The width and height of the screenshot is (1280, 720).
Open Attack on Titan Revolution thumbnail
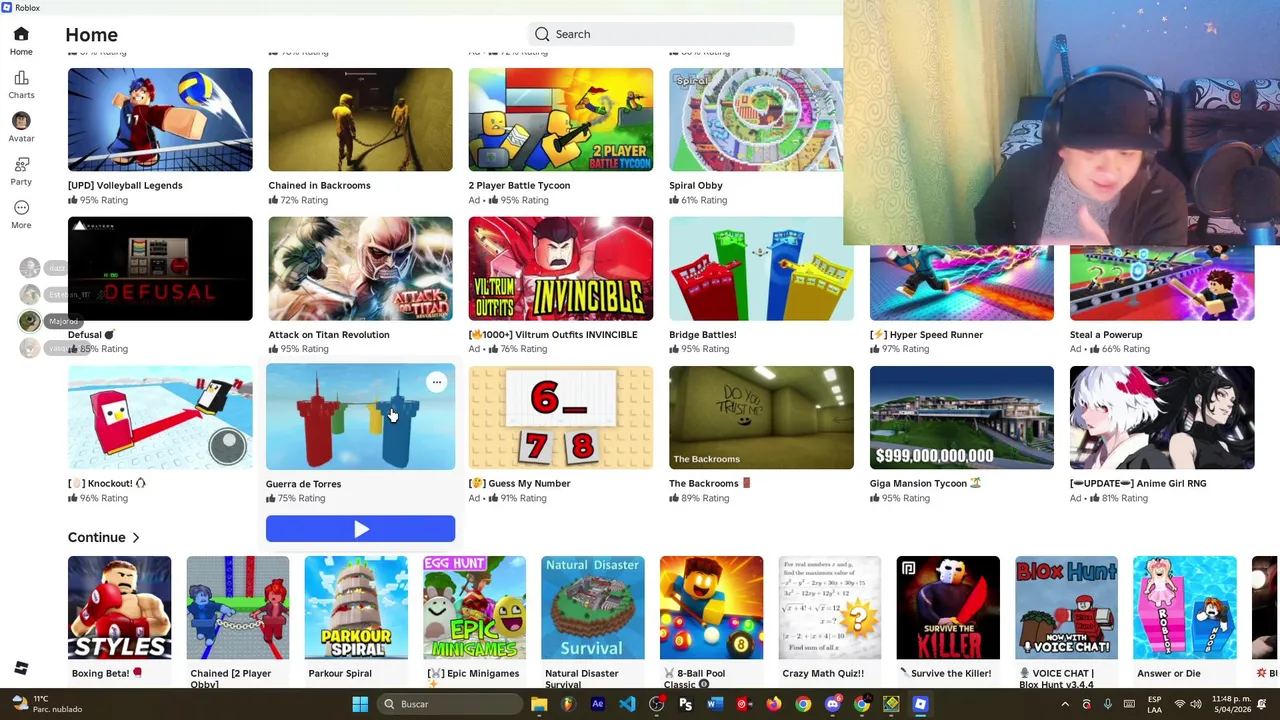point(360,269)
